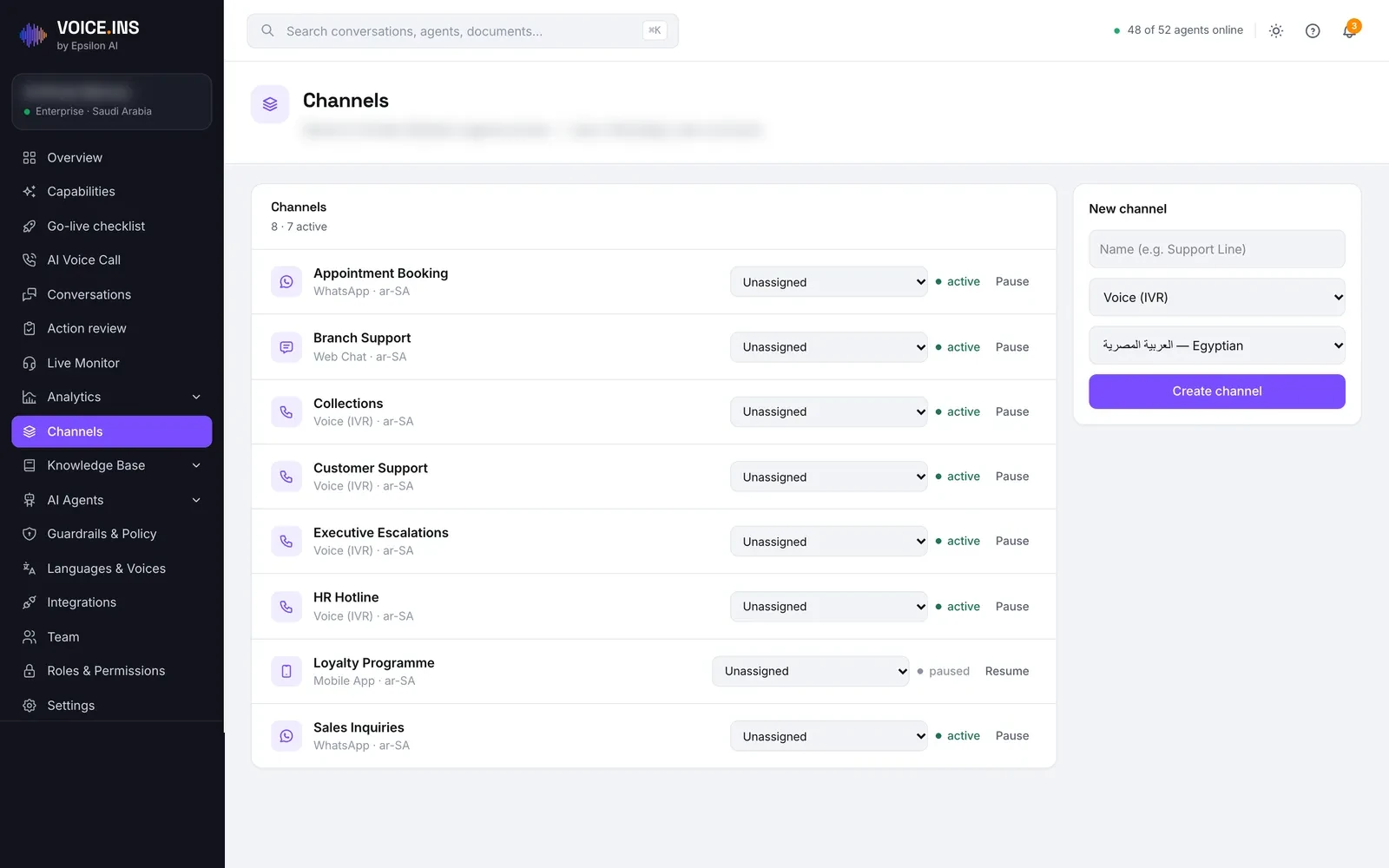Screen dimensions: 1389x868
Task: Pause the Collections channel
Action: 1012,411
